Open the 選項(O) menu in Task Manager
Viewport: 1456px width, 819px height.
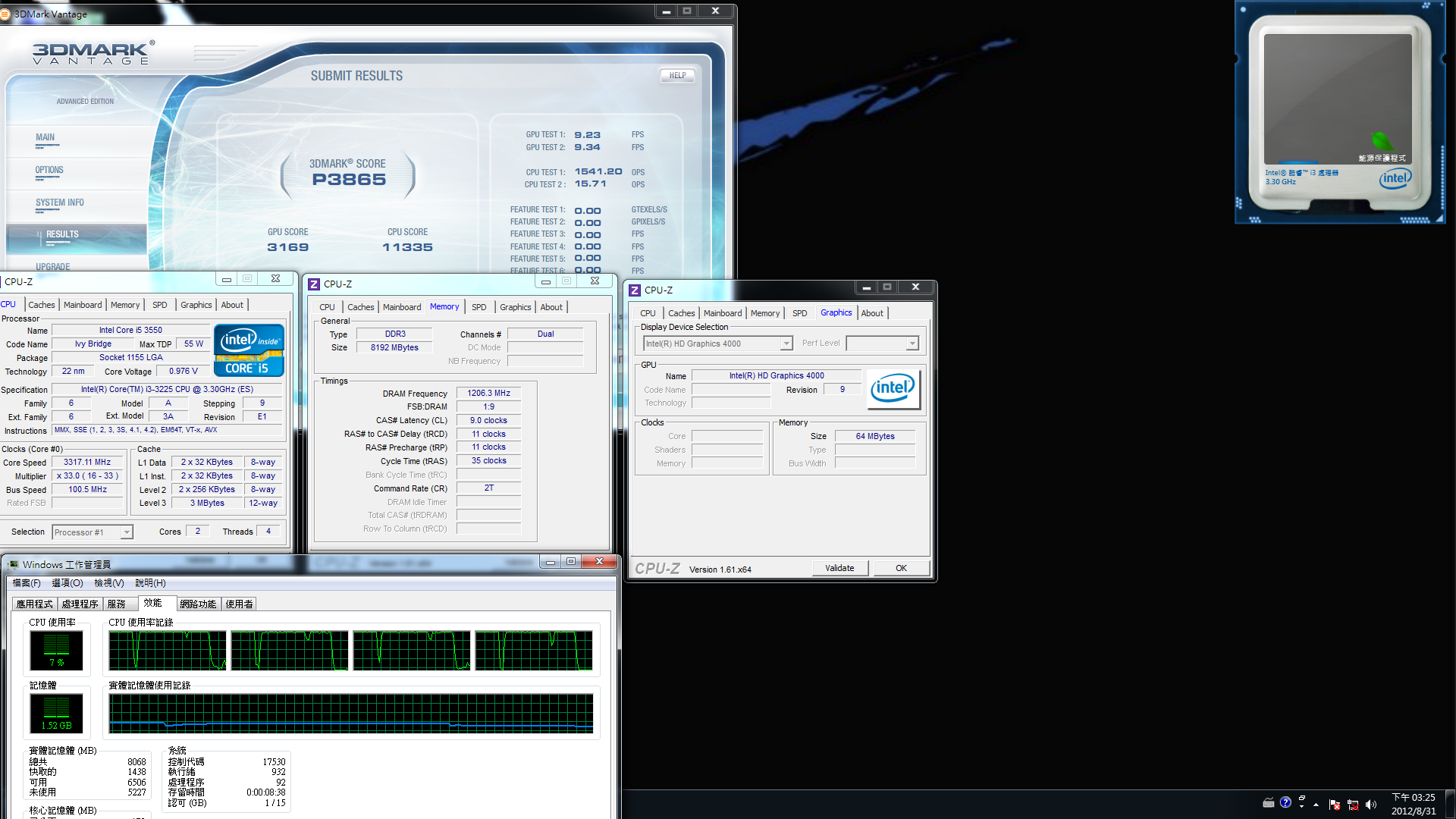[67, 583]
